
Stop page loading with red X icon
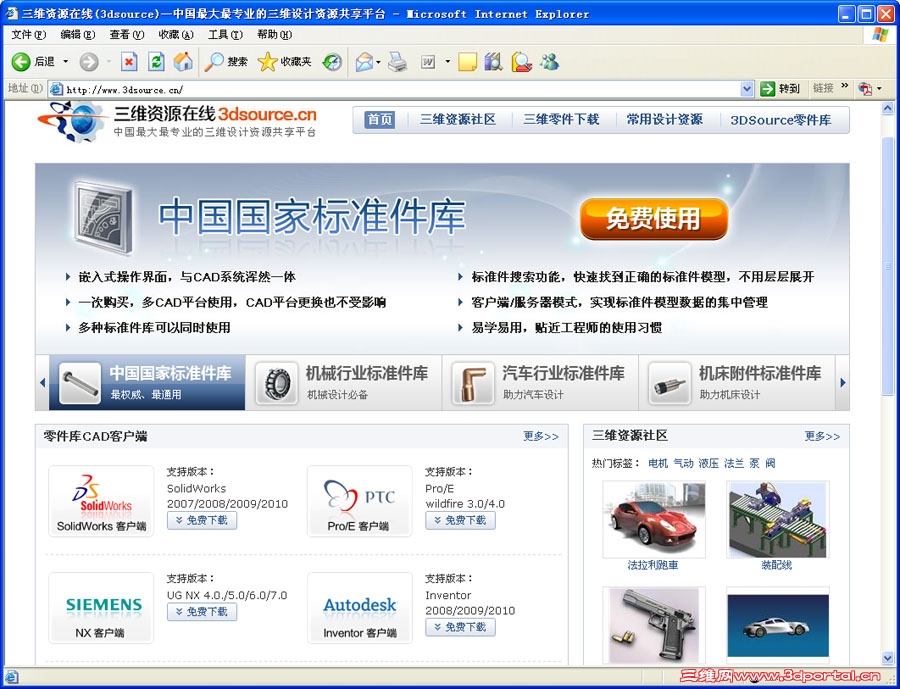click(x=129, y=61)
